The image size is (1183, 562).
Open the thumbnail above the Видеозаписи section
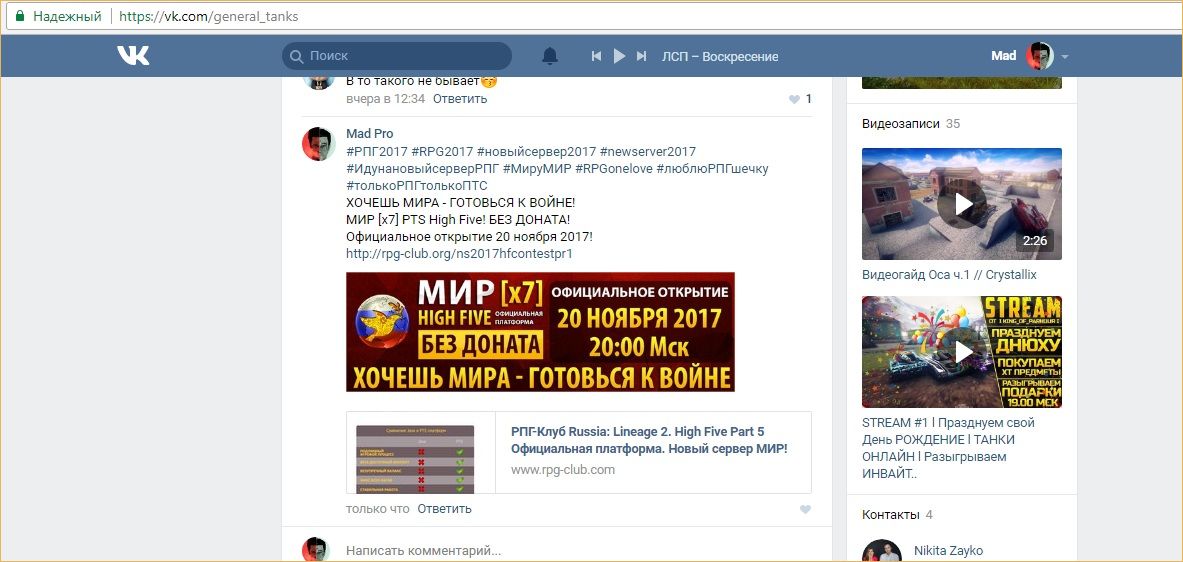(x=962, y=81)
